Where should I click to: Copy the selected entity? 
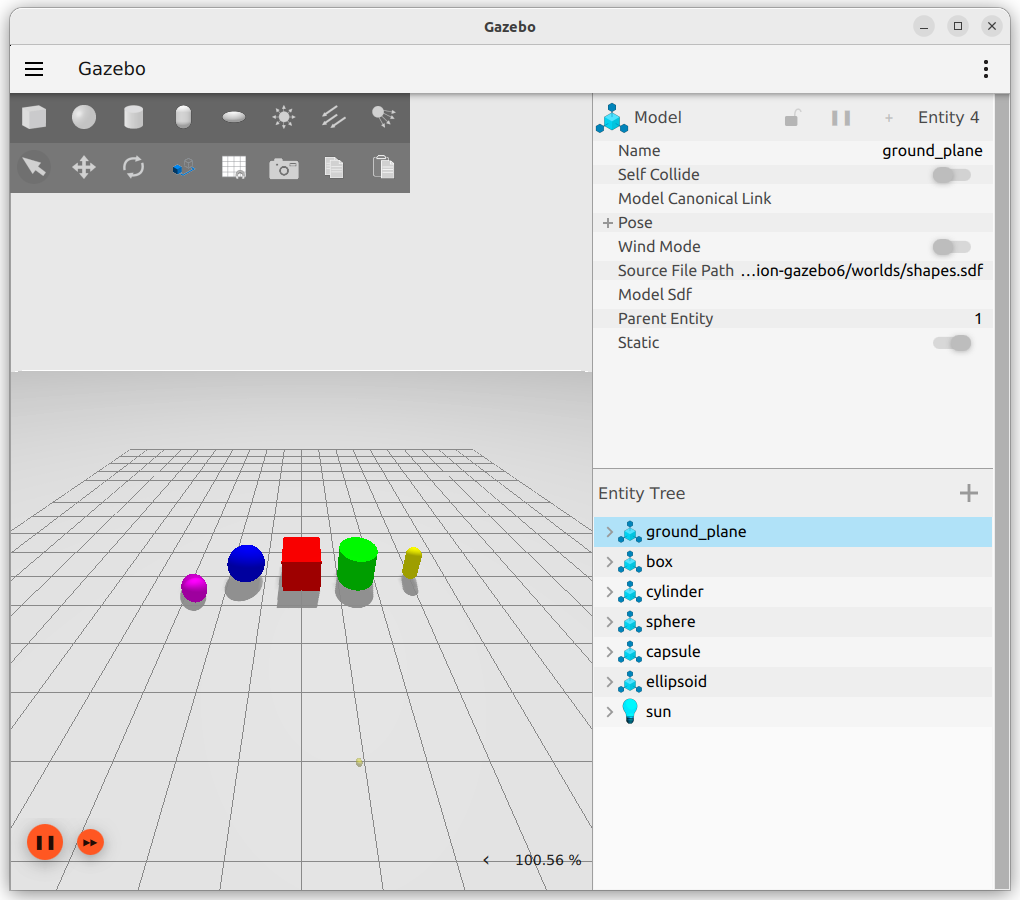[334, 168]
